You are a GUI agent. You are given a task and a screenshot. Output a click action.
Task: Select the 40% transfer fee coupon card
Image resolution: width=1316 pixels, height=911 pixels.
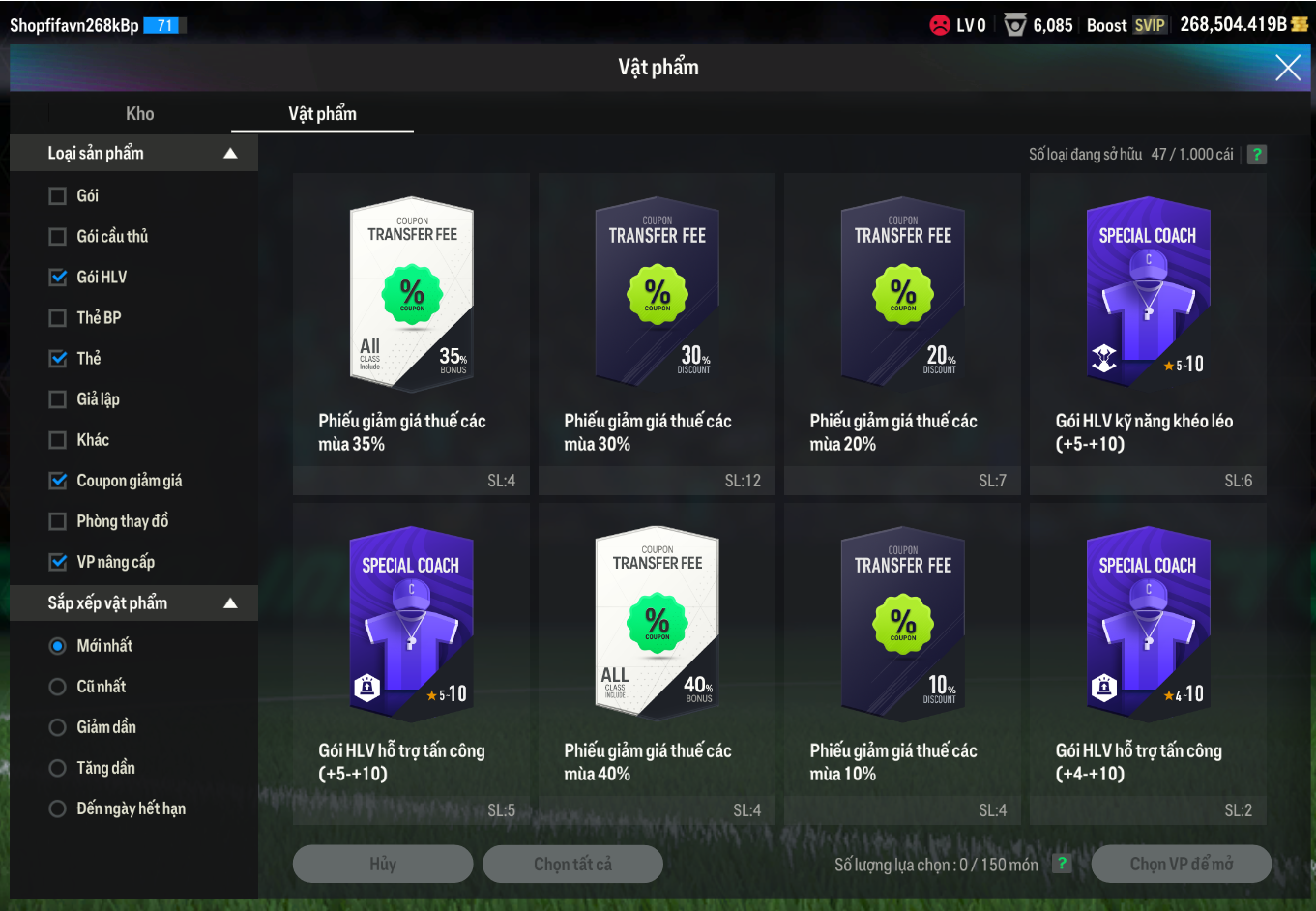click(x=657, y=663)
